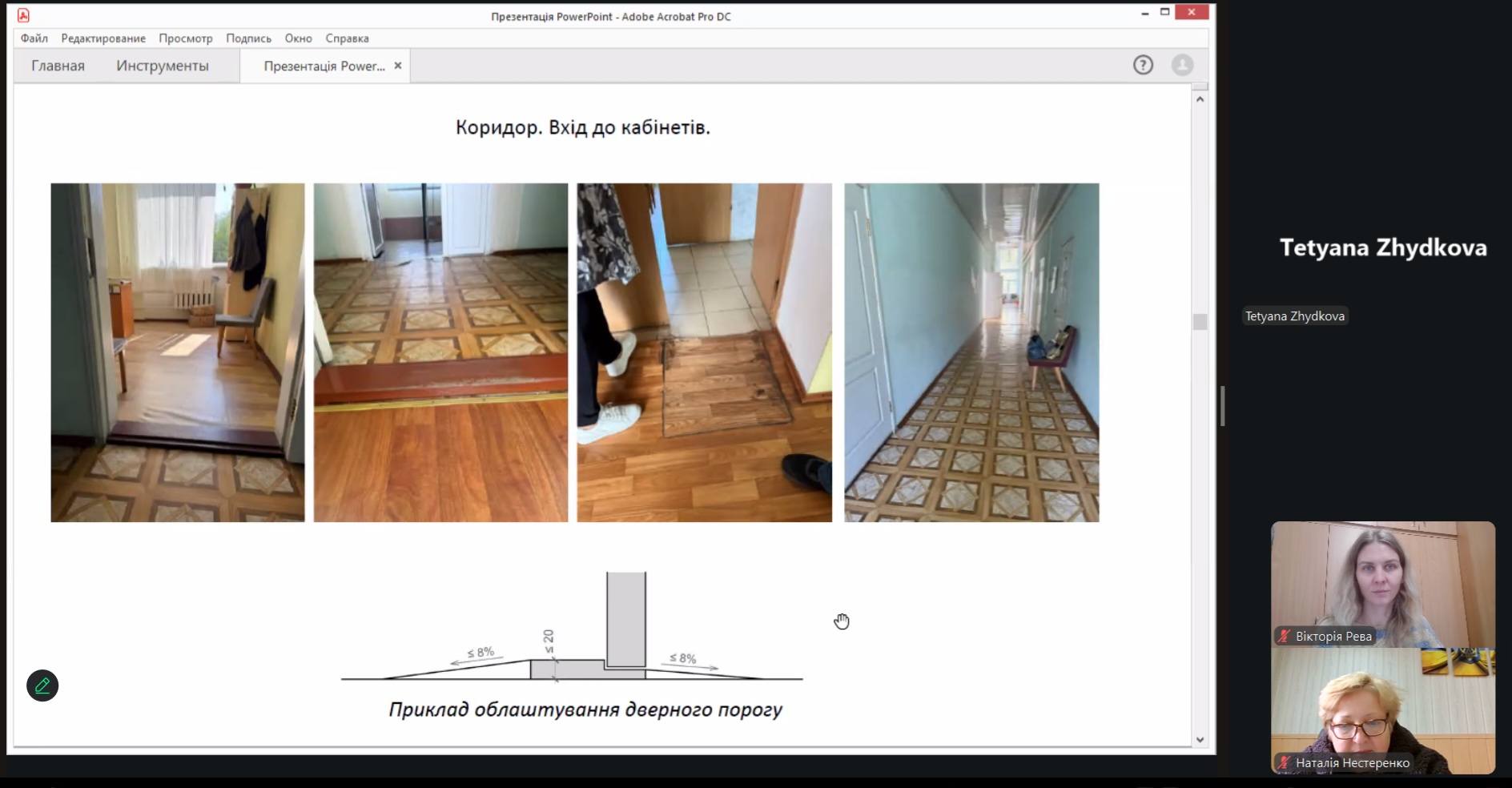Open the Подпись menu

[x=248, y=38]
